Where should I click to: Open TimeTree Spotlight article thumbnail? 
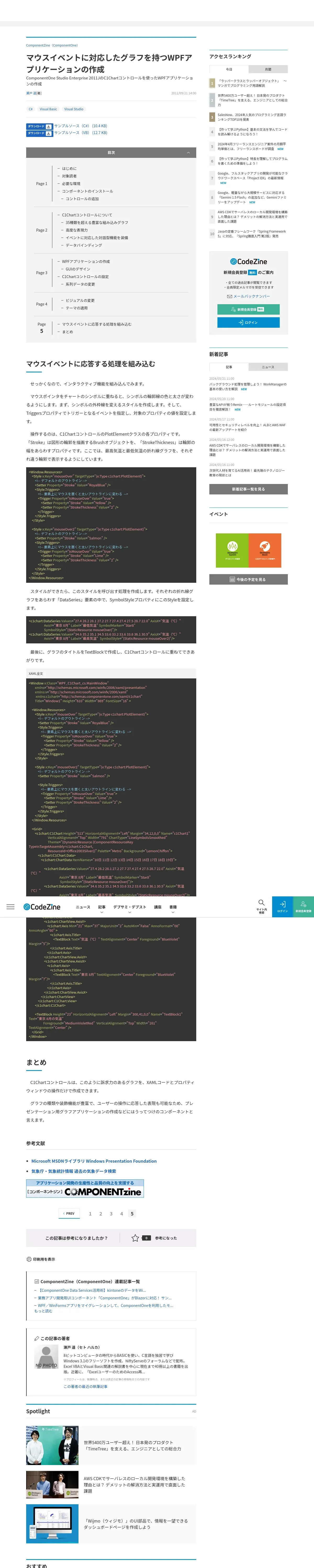(52, 1445)
